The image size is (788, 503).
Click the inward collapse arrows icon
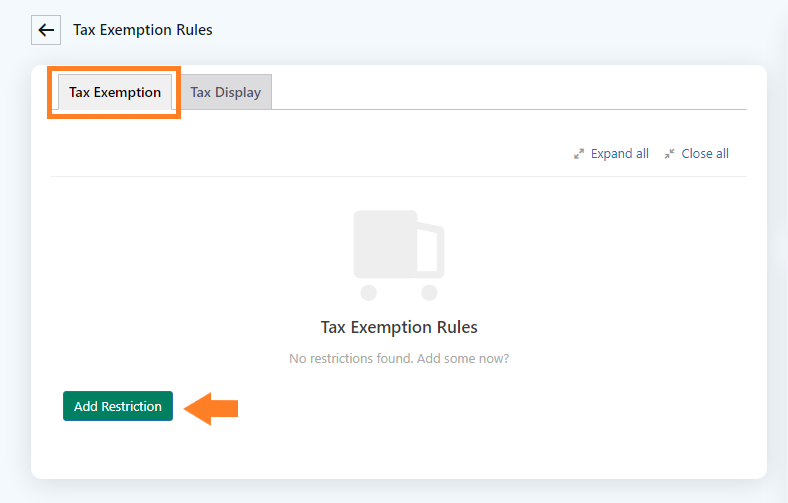[669, 154]
